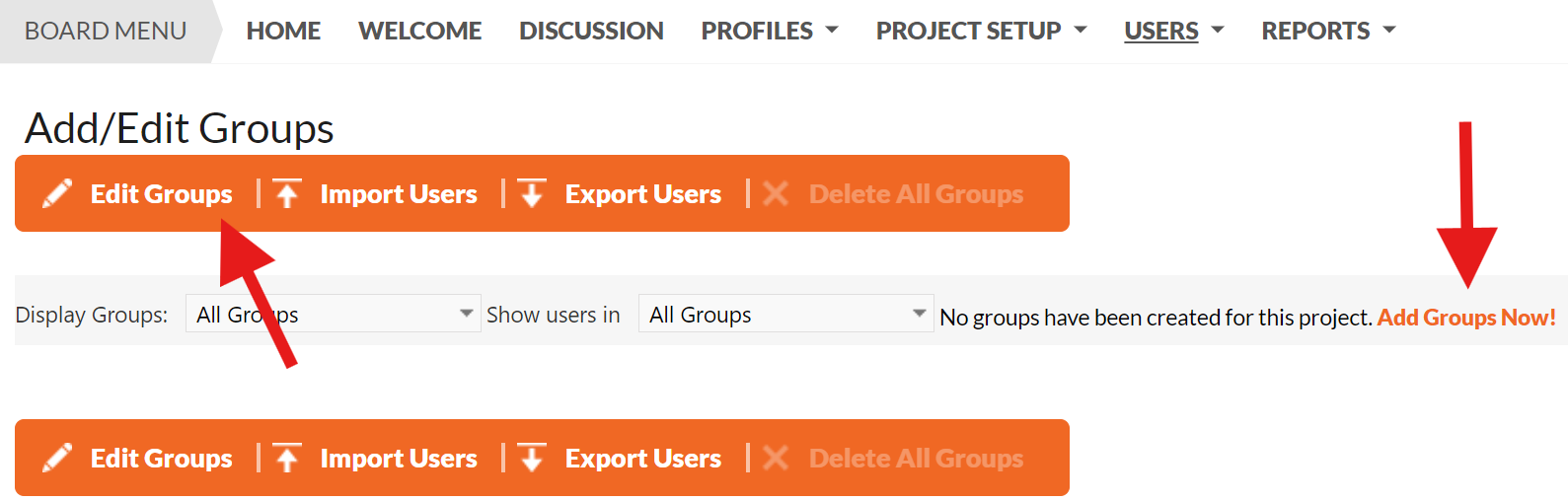Click Delete All Groups in top toolbar

click(x=917, y=194)
